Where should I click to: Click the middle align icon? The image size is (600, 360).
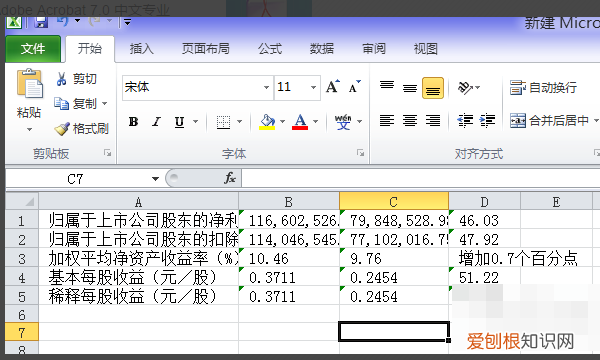410,88
